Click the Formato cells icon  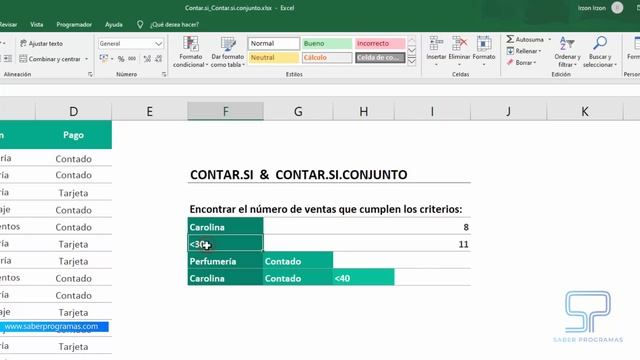point(484,43)
